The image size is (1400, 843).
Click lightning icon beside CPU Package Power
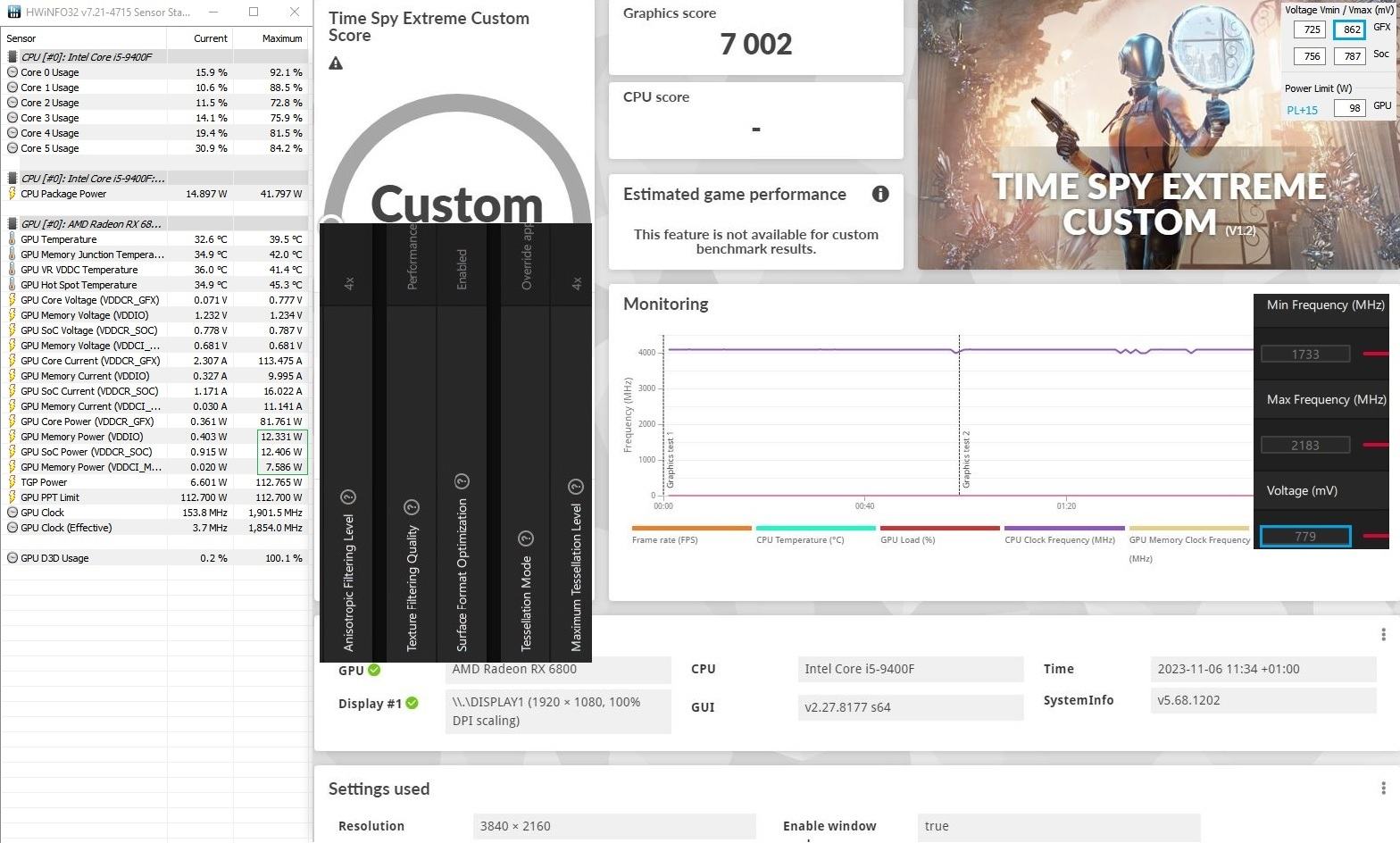point(12,194)
